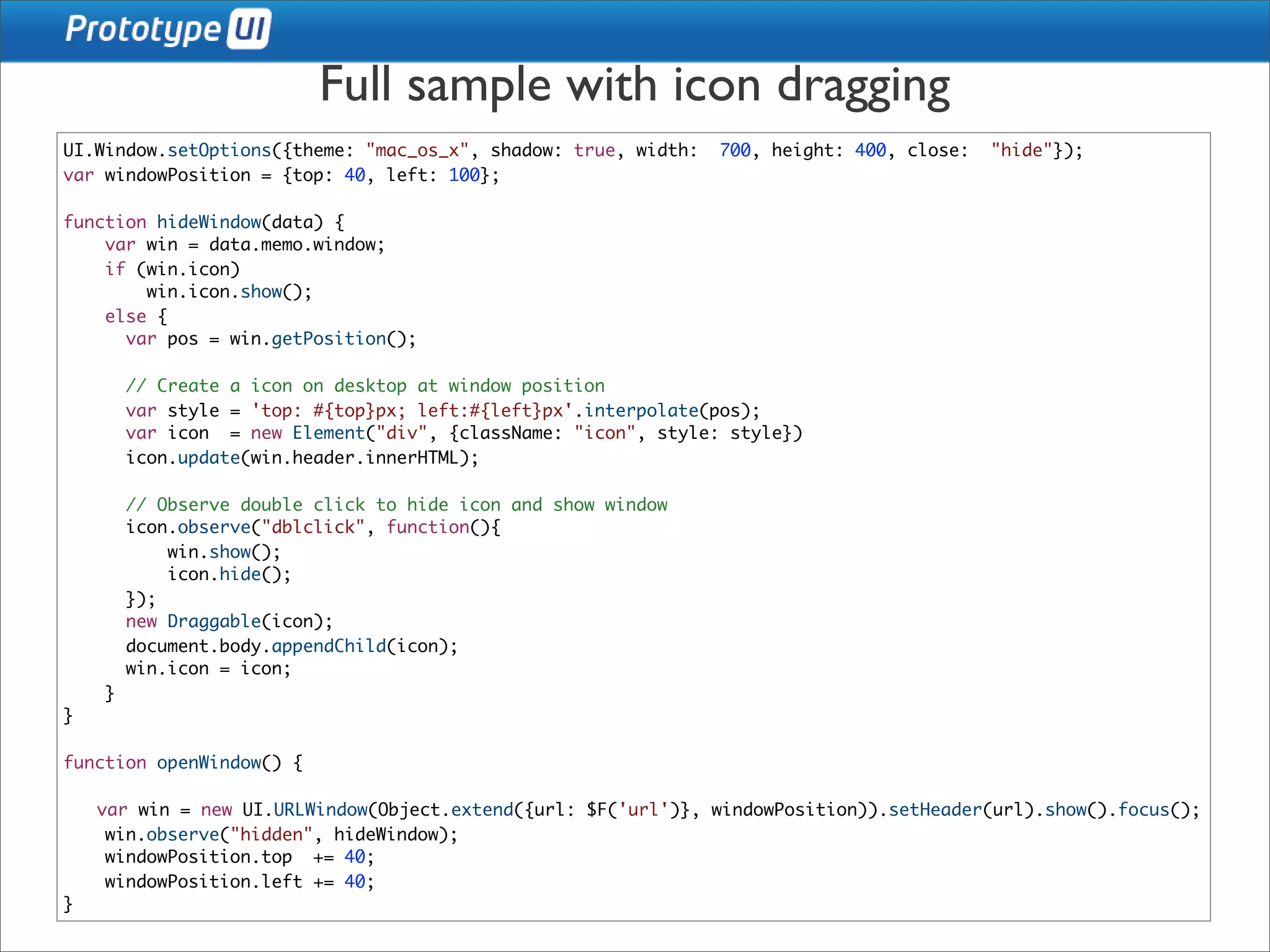This screenshot has width=1270, height=952.
Task: Click the "hide" close option string
Action: click(1021, 151)
